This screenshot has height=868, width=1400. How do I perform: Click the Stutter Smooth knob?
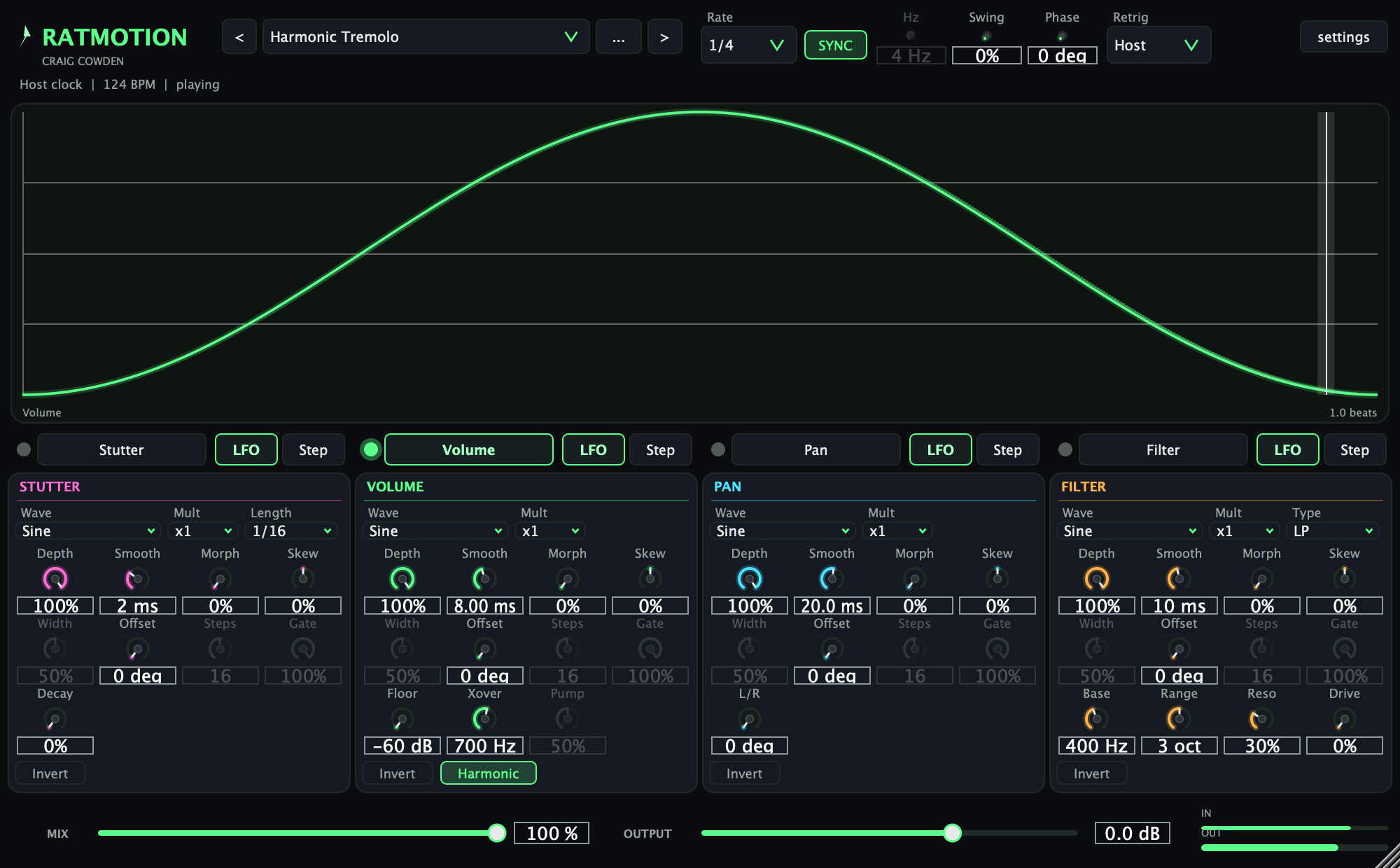click(x=137, y=579)
